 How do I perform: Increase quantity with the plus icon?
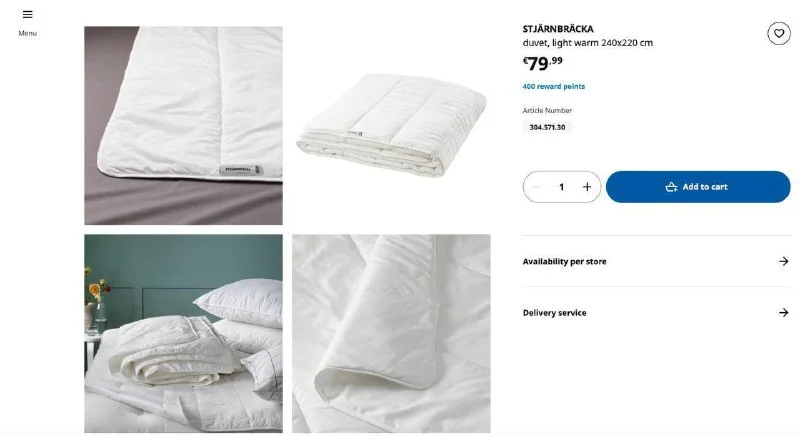point(587,187)
